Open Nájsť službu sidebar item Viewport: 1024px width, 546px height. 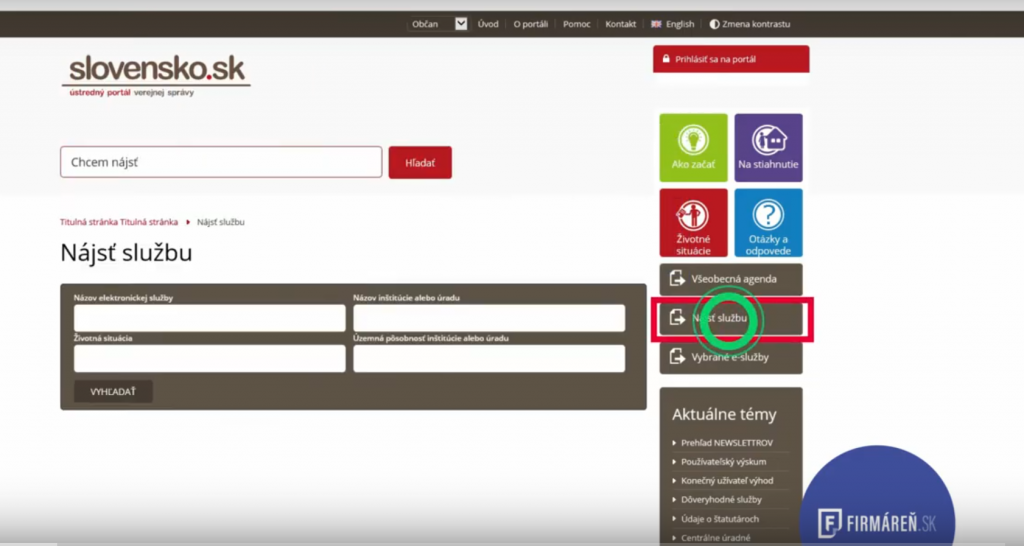pyautogui.click(x=731, y=319)
